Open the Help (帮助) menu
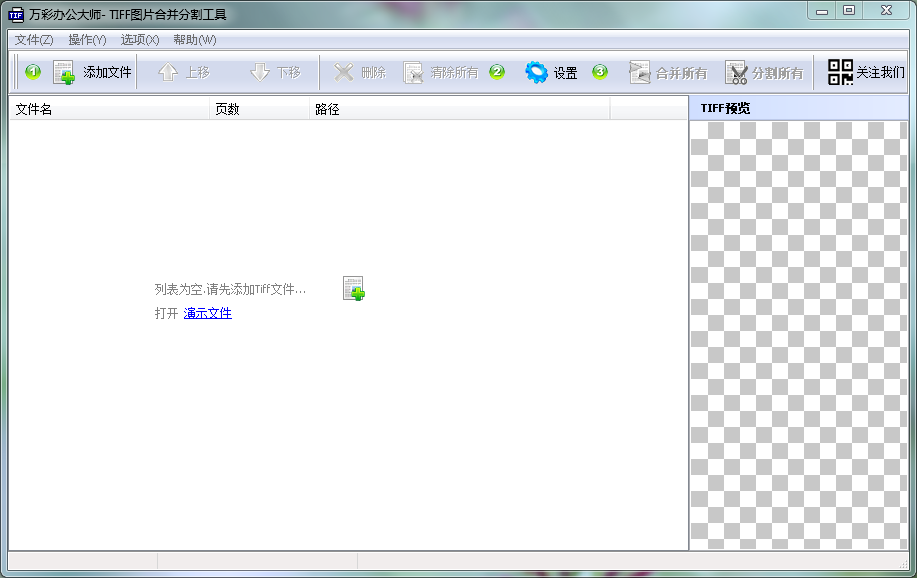Screen dimensions: 917x578 pos(194,40)
